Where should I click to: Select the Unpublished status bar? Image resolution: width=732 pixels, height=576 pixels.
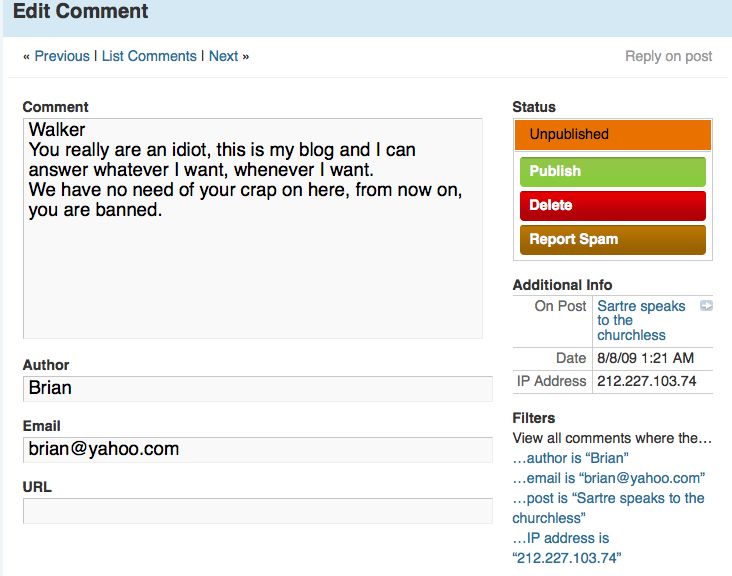tap(612, 135)
